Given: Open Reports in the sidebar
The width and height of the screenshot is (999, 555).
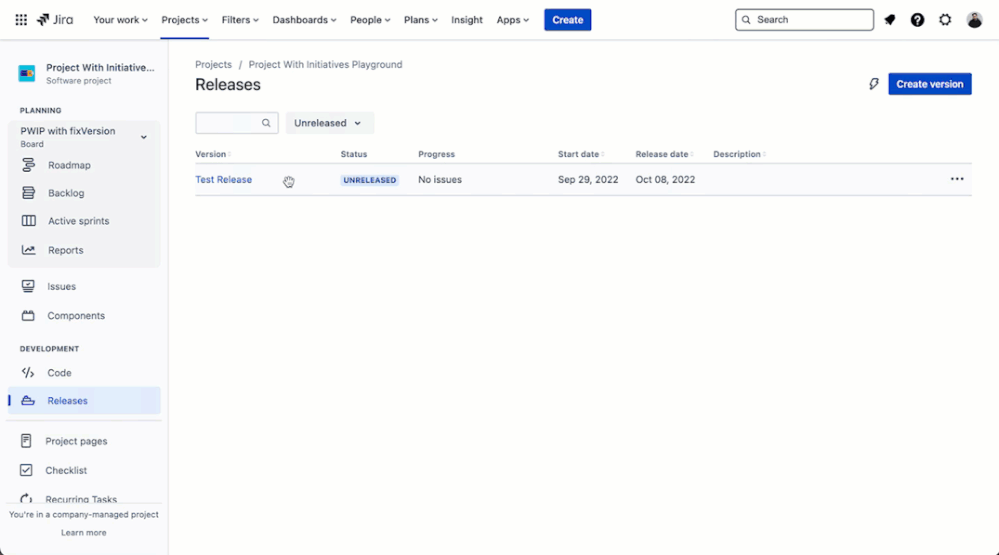Looking at the screenshot, I should click(x=66, y=250).
